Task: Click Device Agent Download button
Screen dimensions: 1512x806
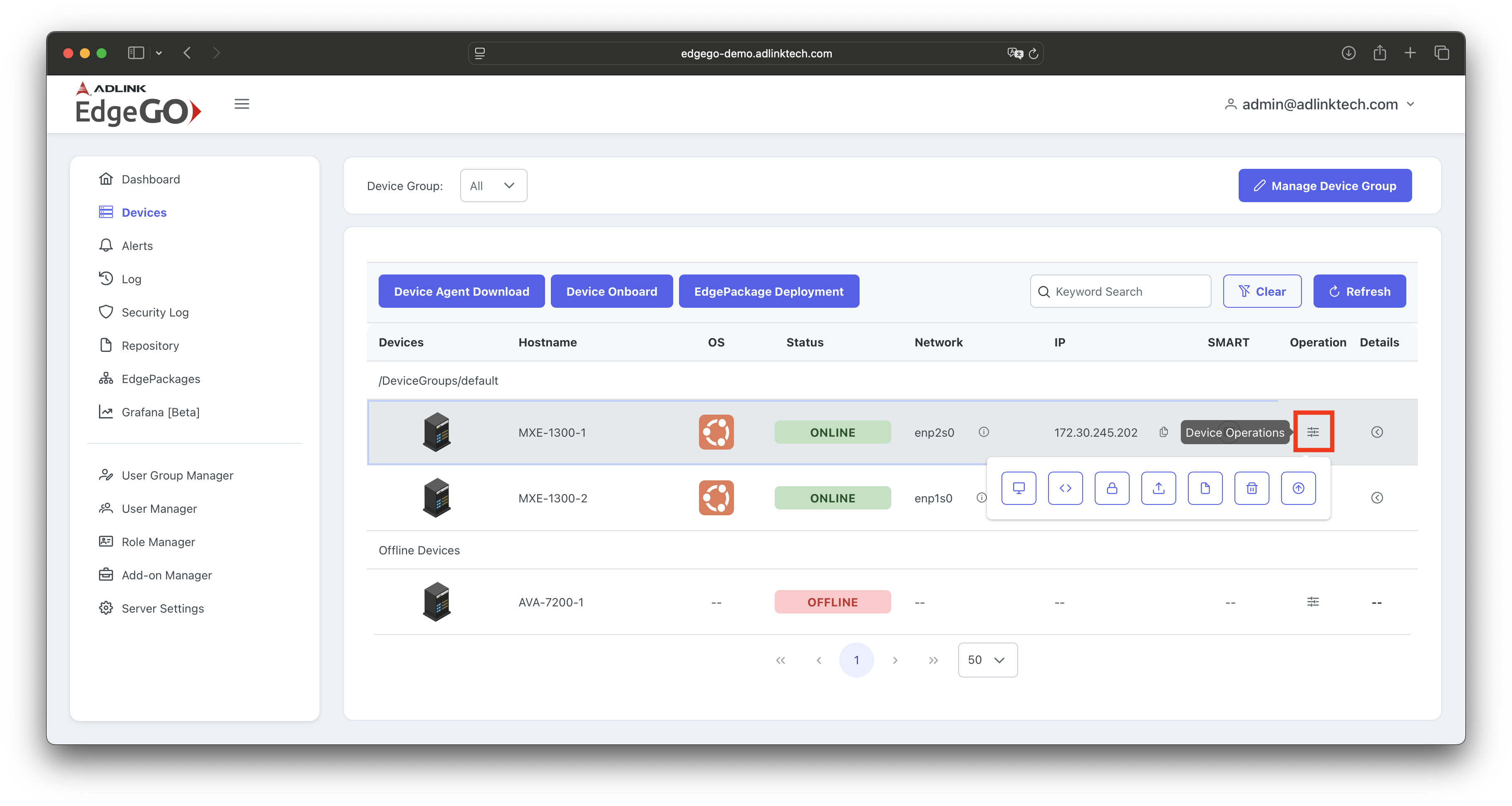Action: click(461, 291)
